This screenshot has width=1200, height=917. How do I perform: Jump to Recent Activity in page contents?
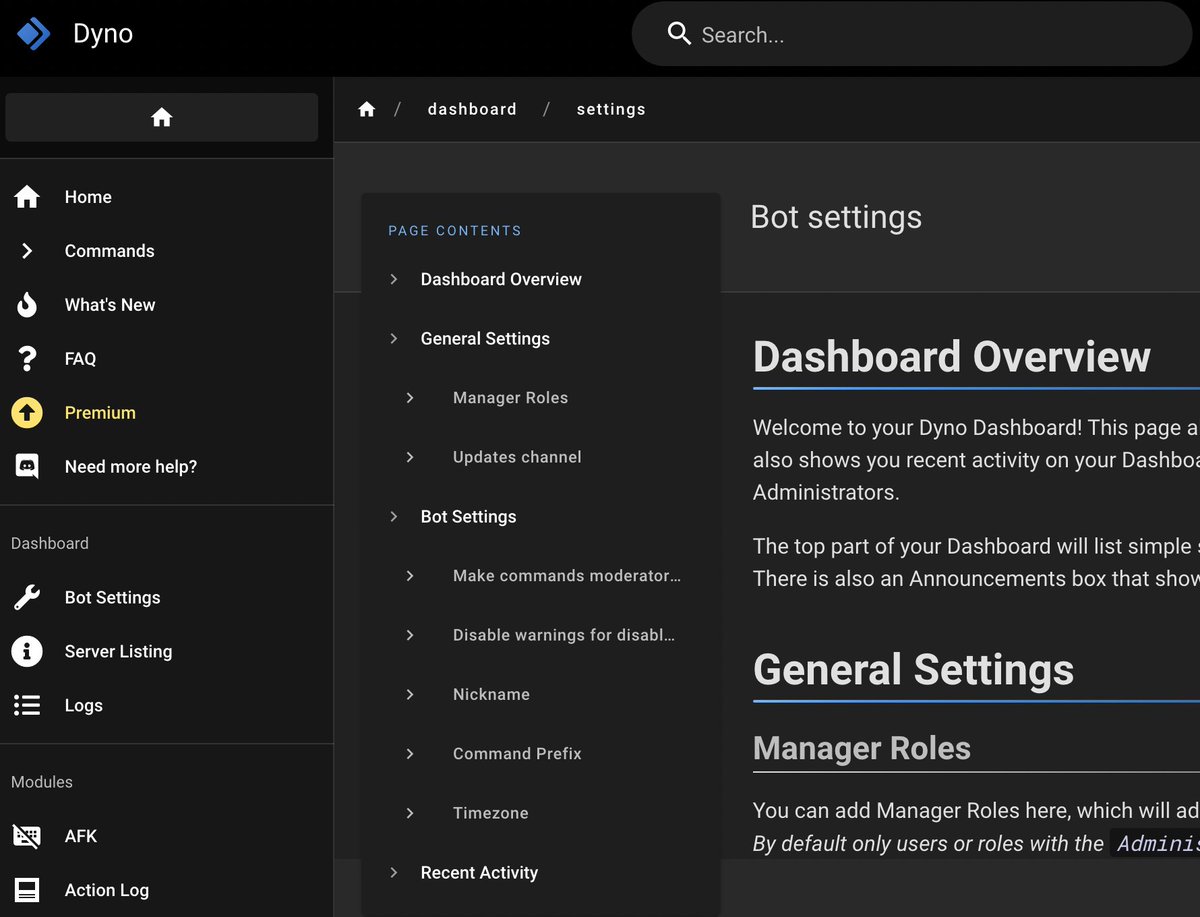tap(479, 873)
